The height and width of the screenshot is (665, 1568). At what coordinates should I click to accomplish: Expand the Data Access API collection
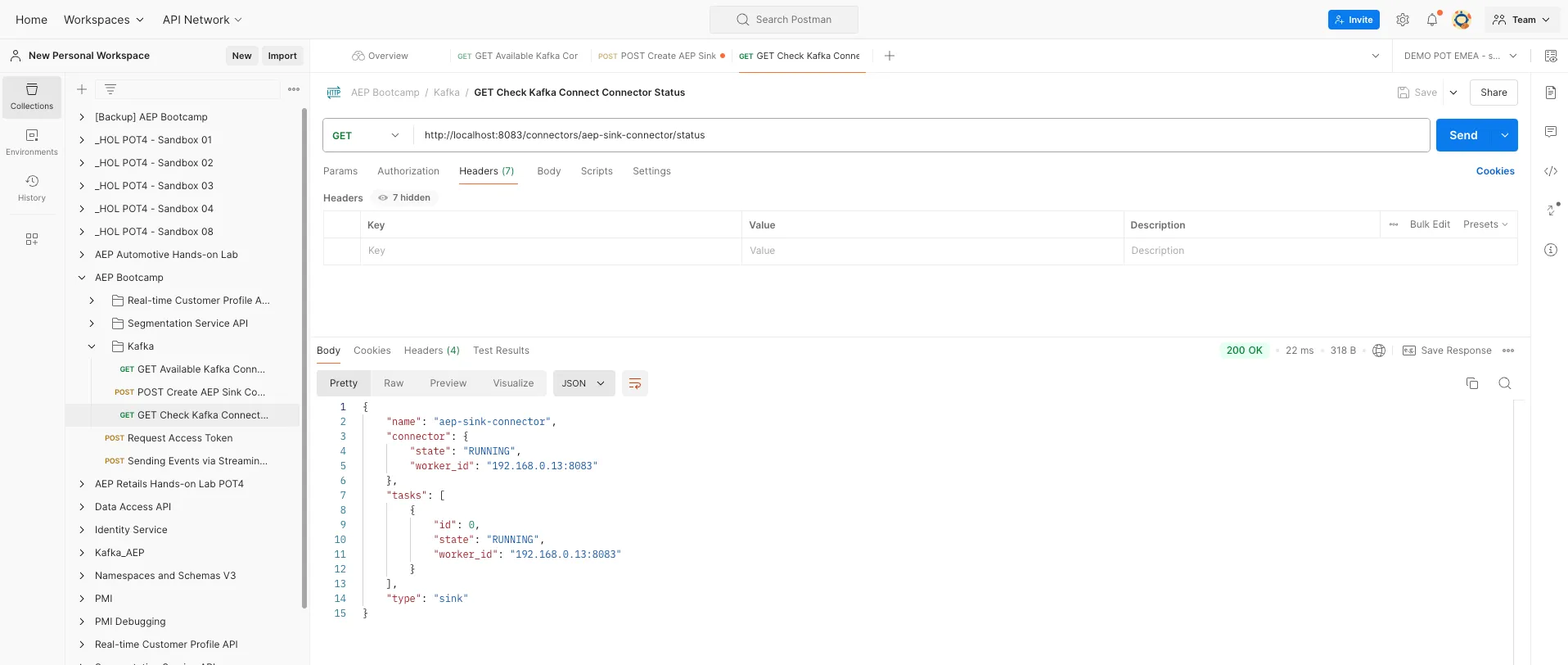coord(82,507)
